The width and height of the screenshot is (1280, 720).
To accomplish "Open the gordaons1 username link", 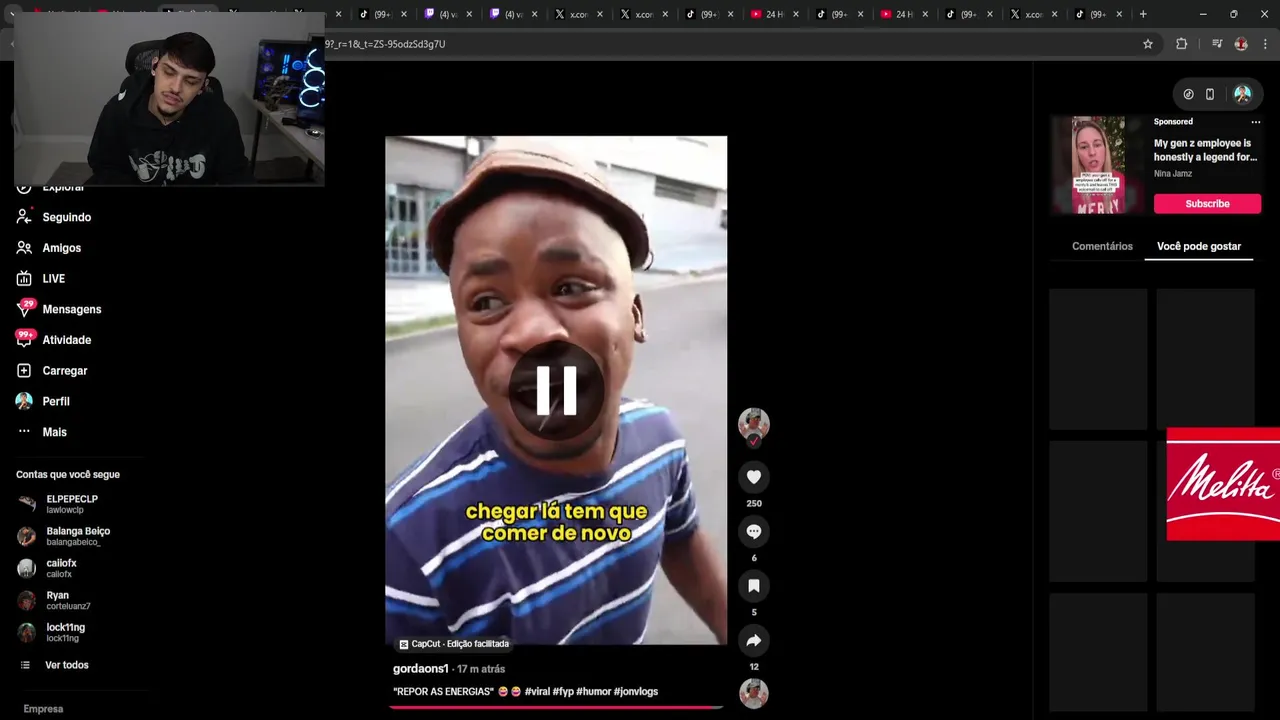I will (421, 669).
